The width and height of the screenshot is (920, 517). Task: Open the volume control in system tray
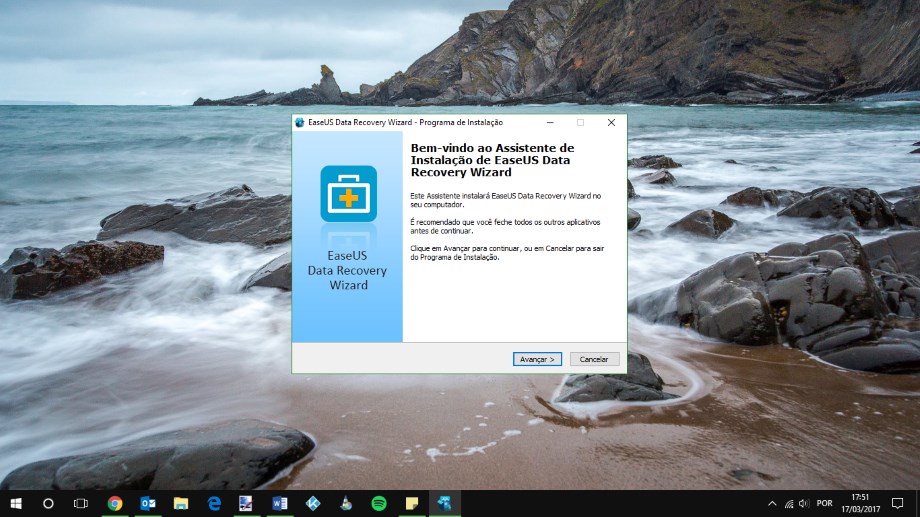804,503
